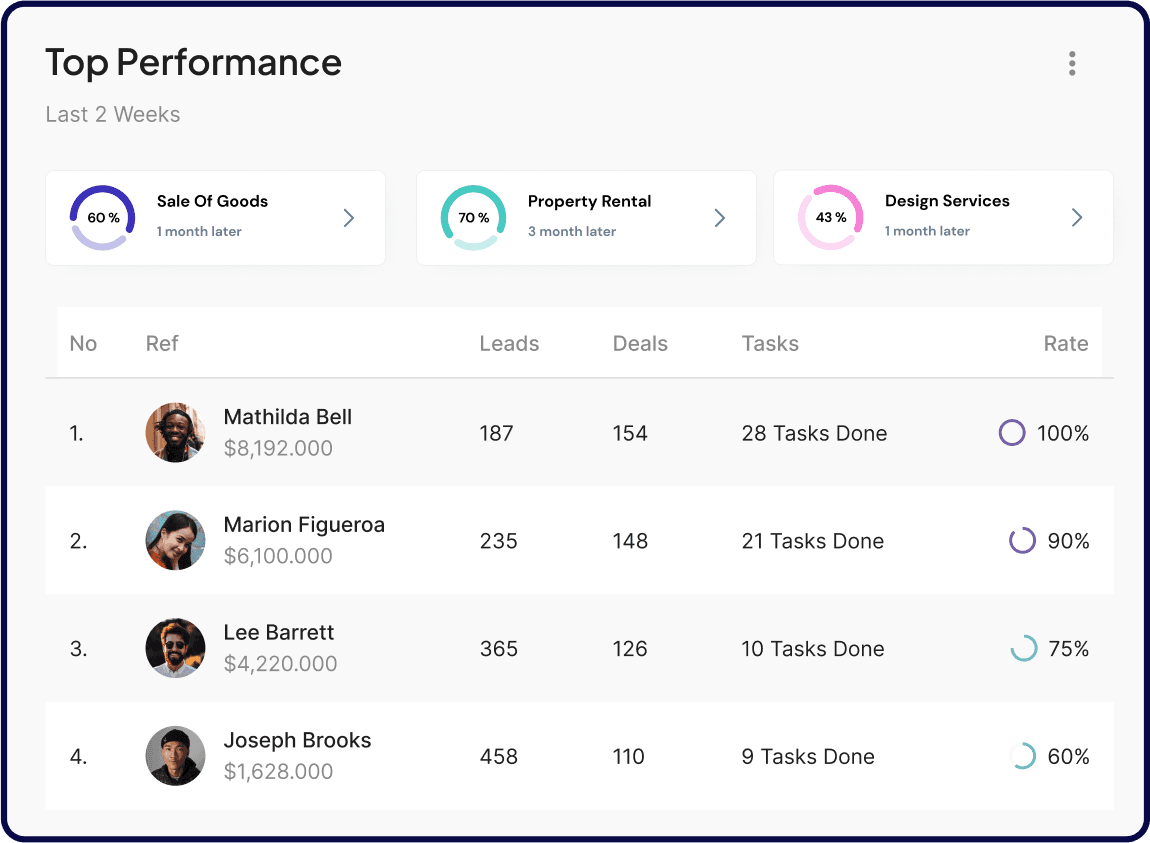
Task: Open Marion Figueroa's profile name
Action: 304,525
